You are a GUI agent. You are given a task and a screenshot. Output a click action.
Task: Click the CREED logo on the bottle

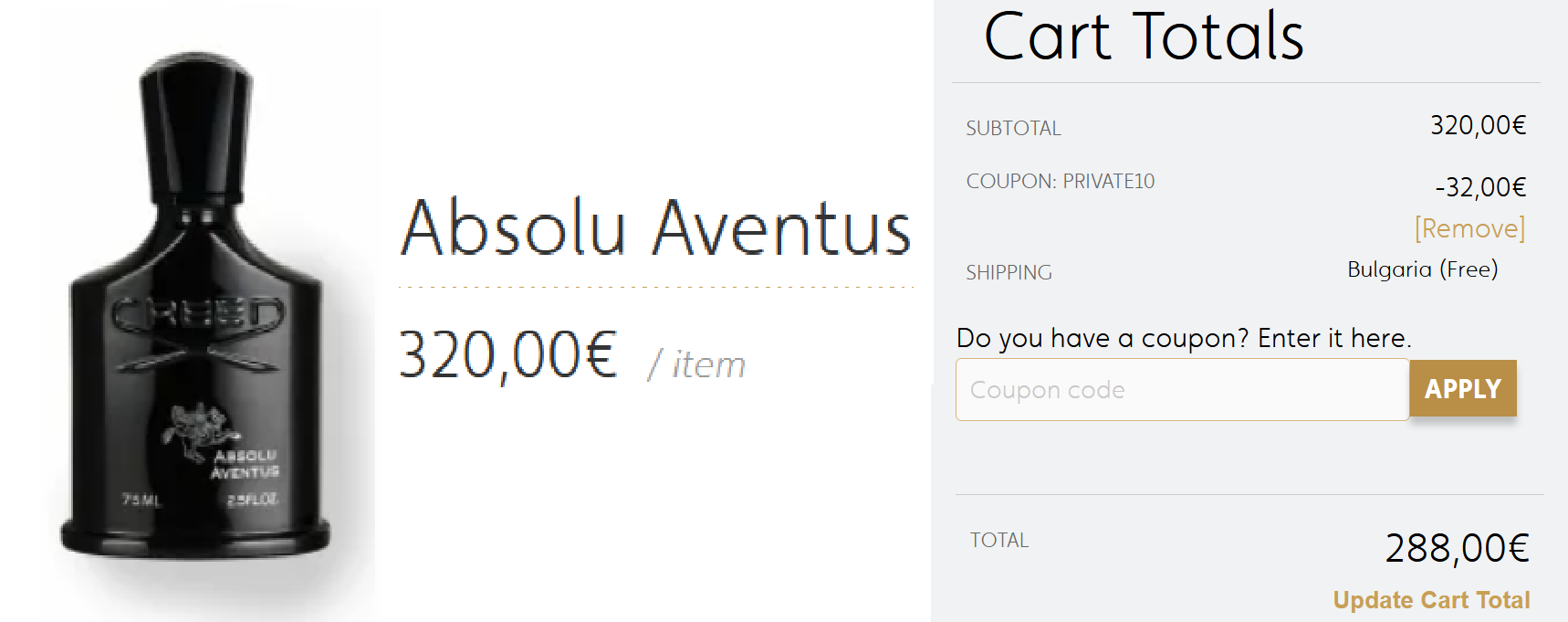198,313
